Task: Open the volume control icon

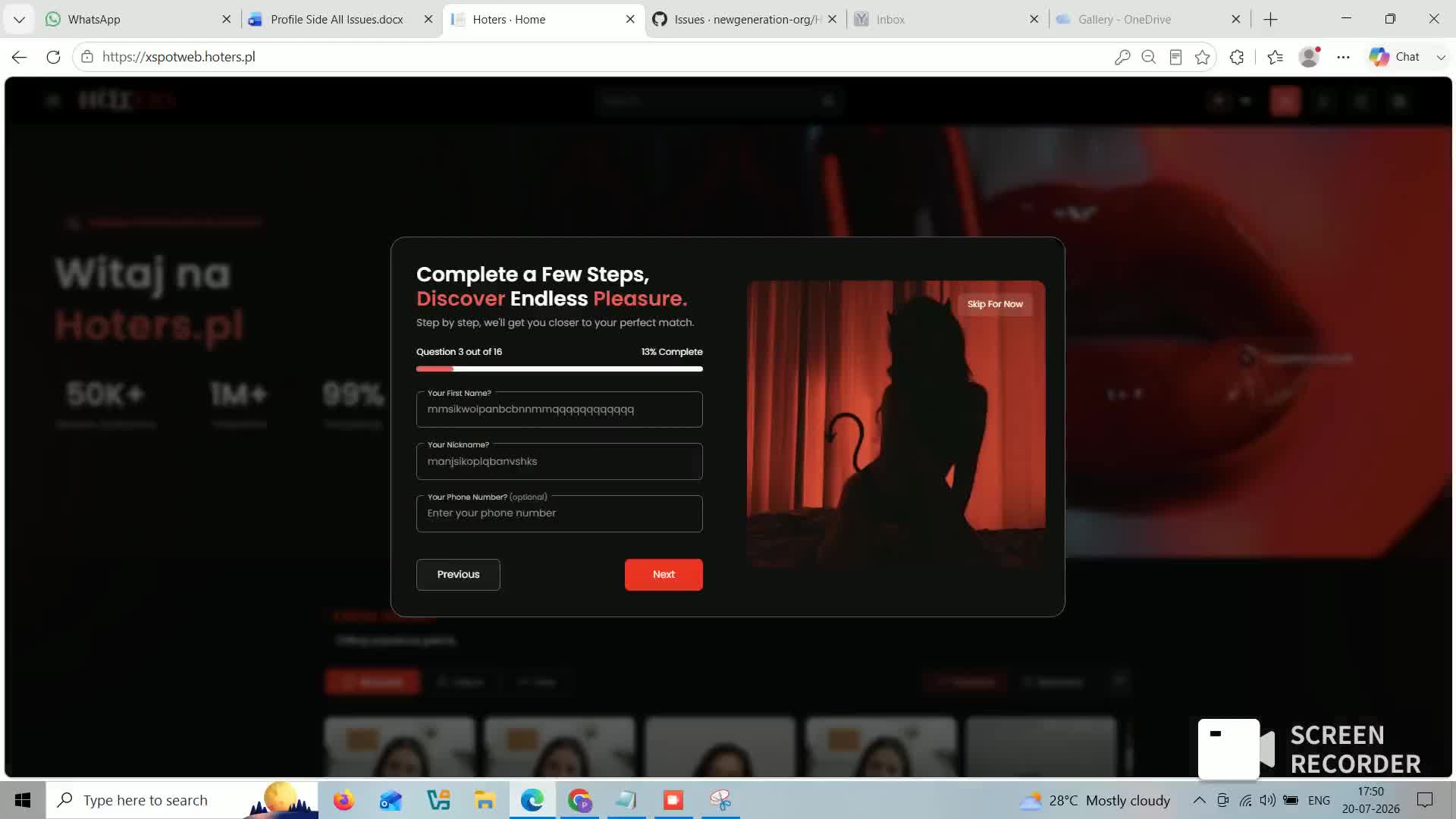Action: pos(1267,800)
